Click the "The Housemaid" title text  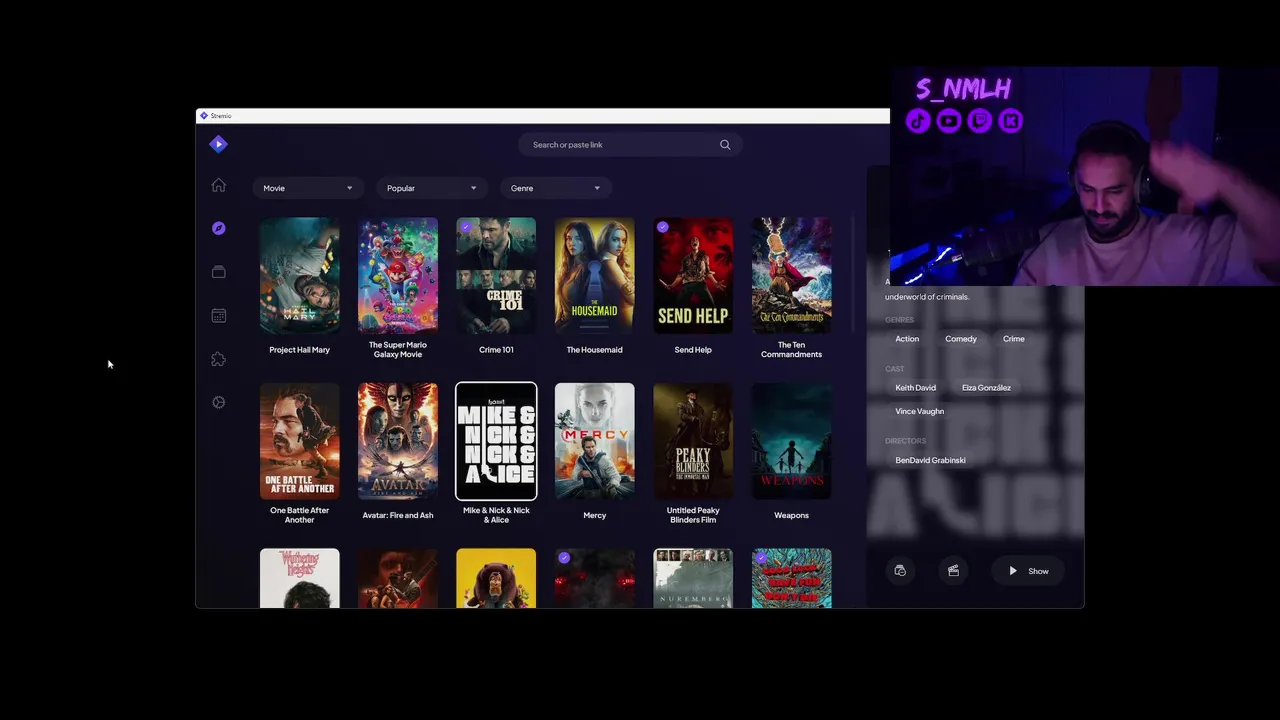pyautogui.click(x=595, y=350)
